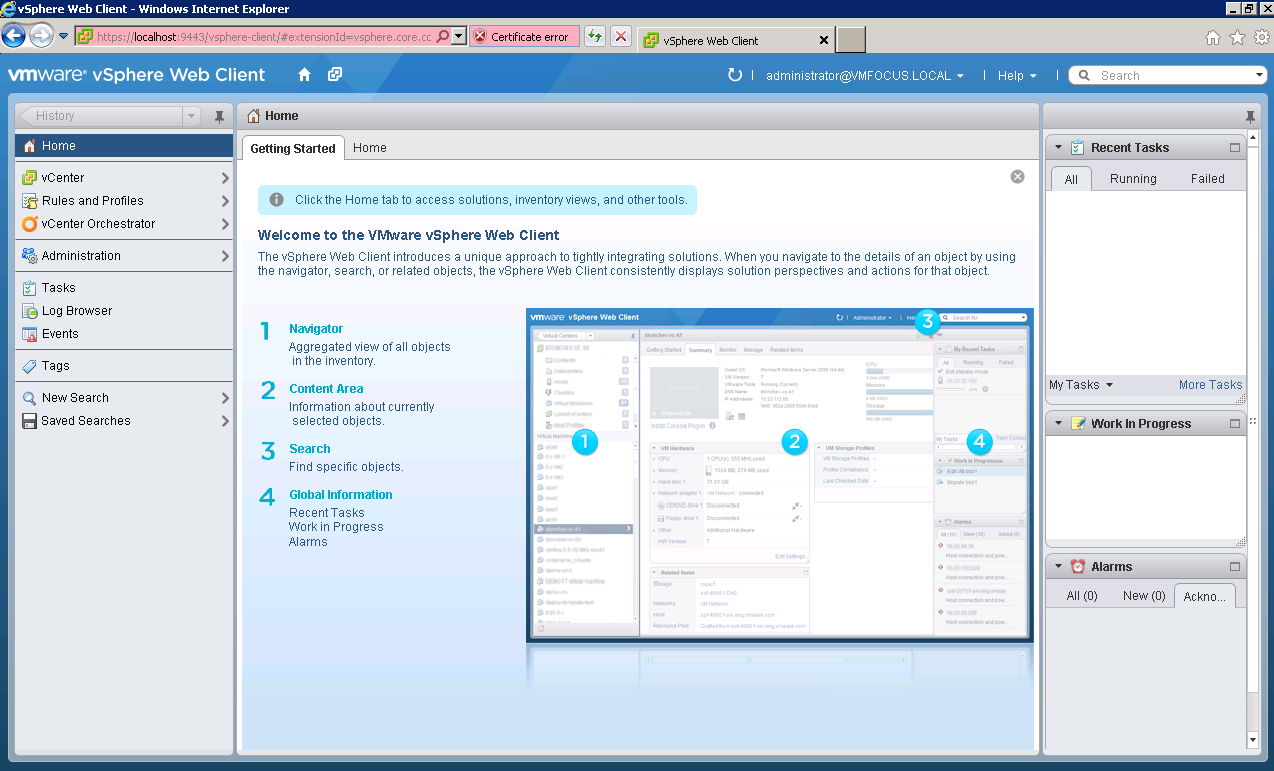
Task: Click the vSphere home icon in header
Action: [305, 75]
